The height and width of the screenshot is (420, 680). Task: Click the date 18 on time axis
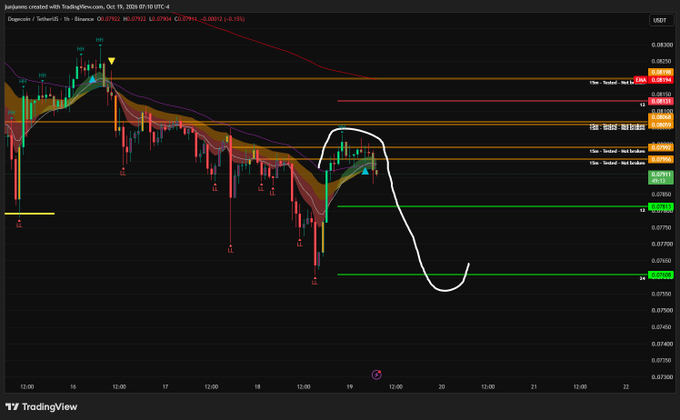(257, 387)
